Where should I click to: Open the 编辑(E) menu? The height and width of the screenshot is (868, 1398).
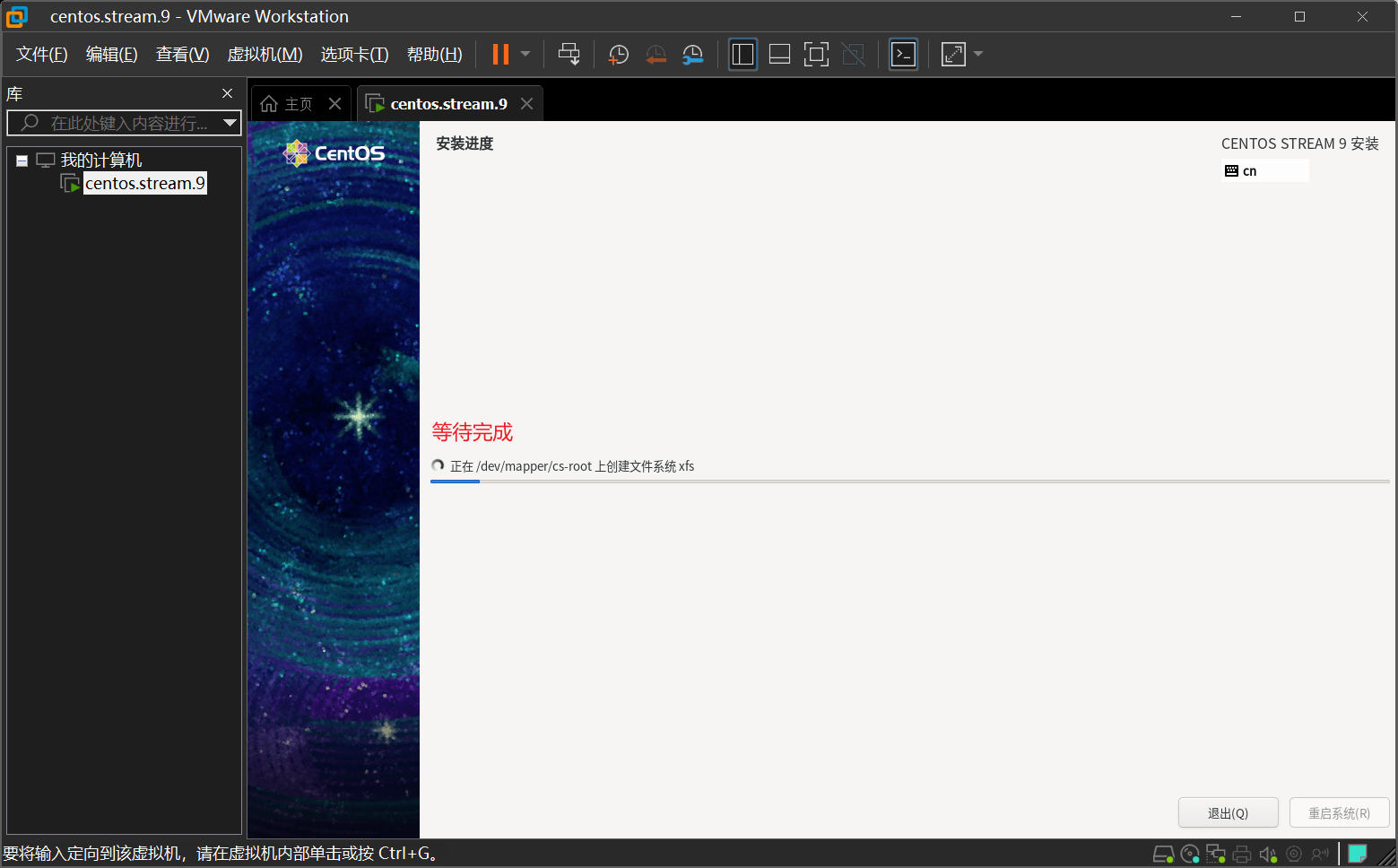(112, 54)
